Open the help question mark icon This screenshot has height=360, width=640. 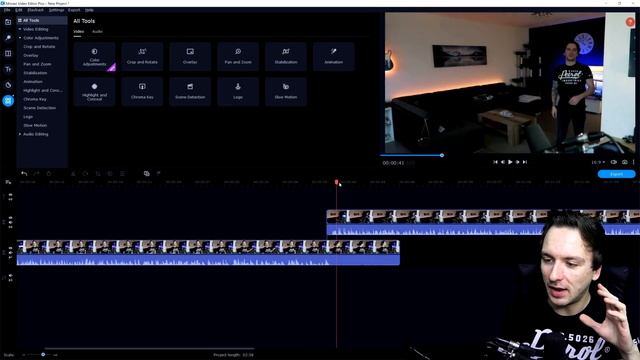[x=630, y=22]
